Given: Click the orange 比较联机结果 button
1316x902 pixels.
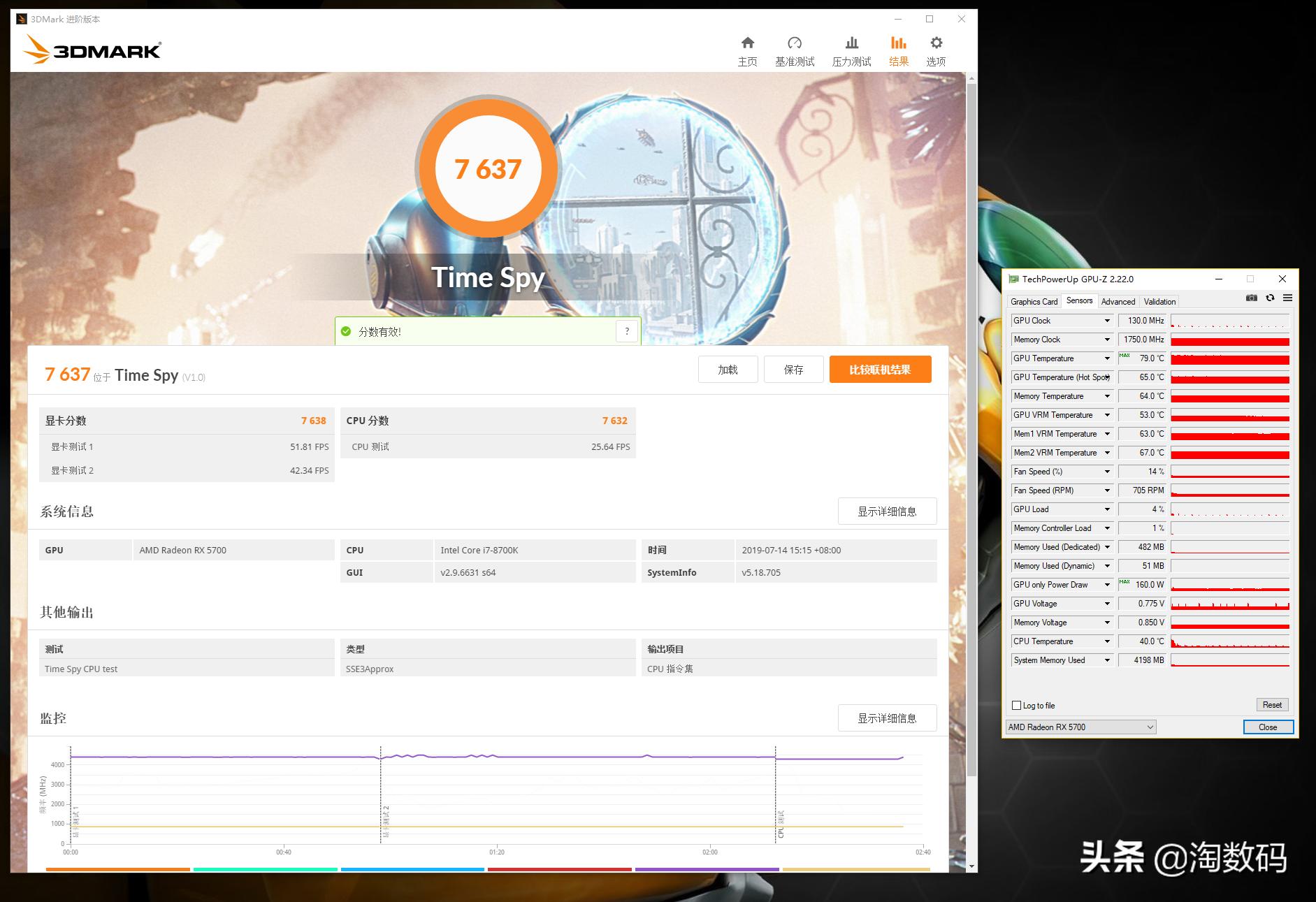Looking at the screenshot, I should tap(881, 369).
